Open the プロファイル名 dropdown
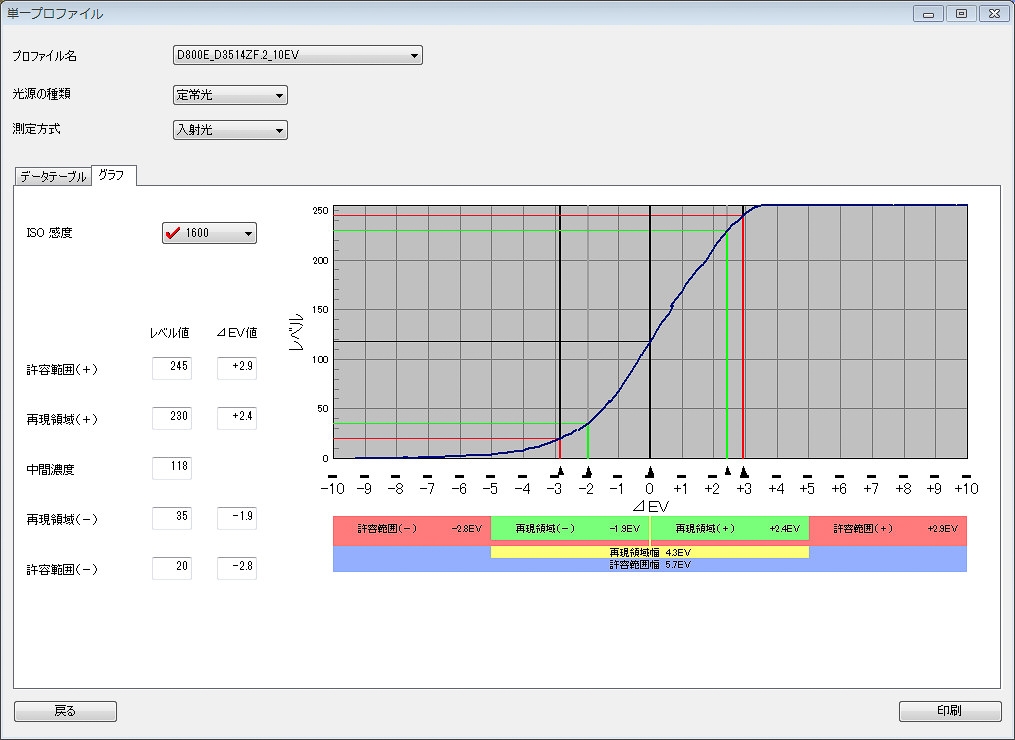This screenshot has width=1015, height=740. pyautogui.click(x=414, y=56)
